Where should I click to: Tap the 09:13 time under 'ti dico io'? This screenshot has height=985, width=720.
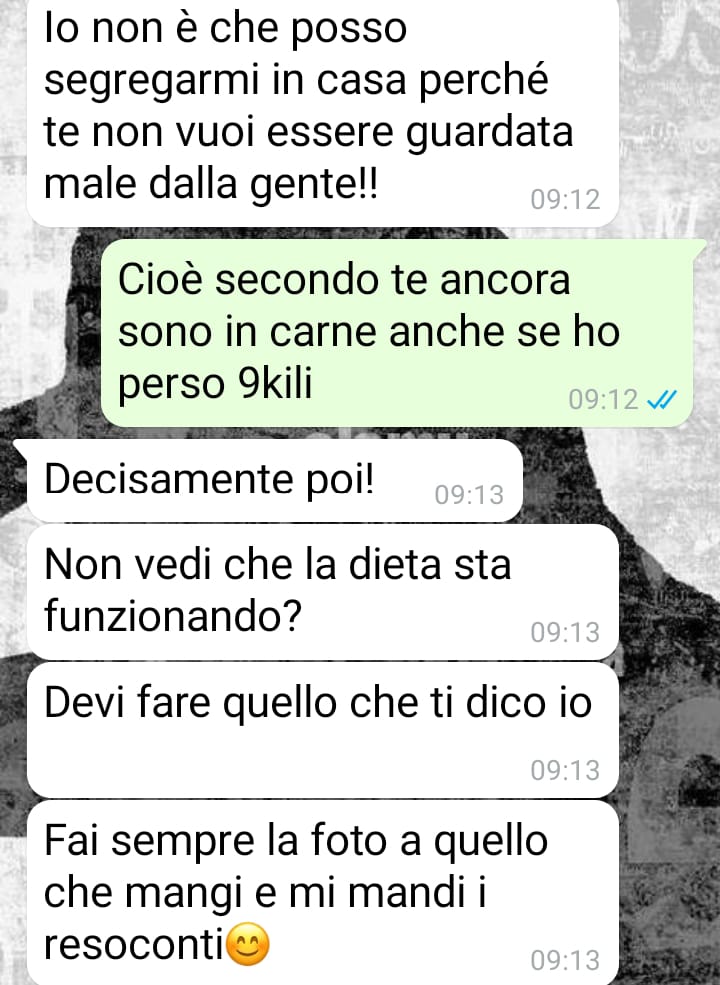(x=565, y=770)
